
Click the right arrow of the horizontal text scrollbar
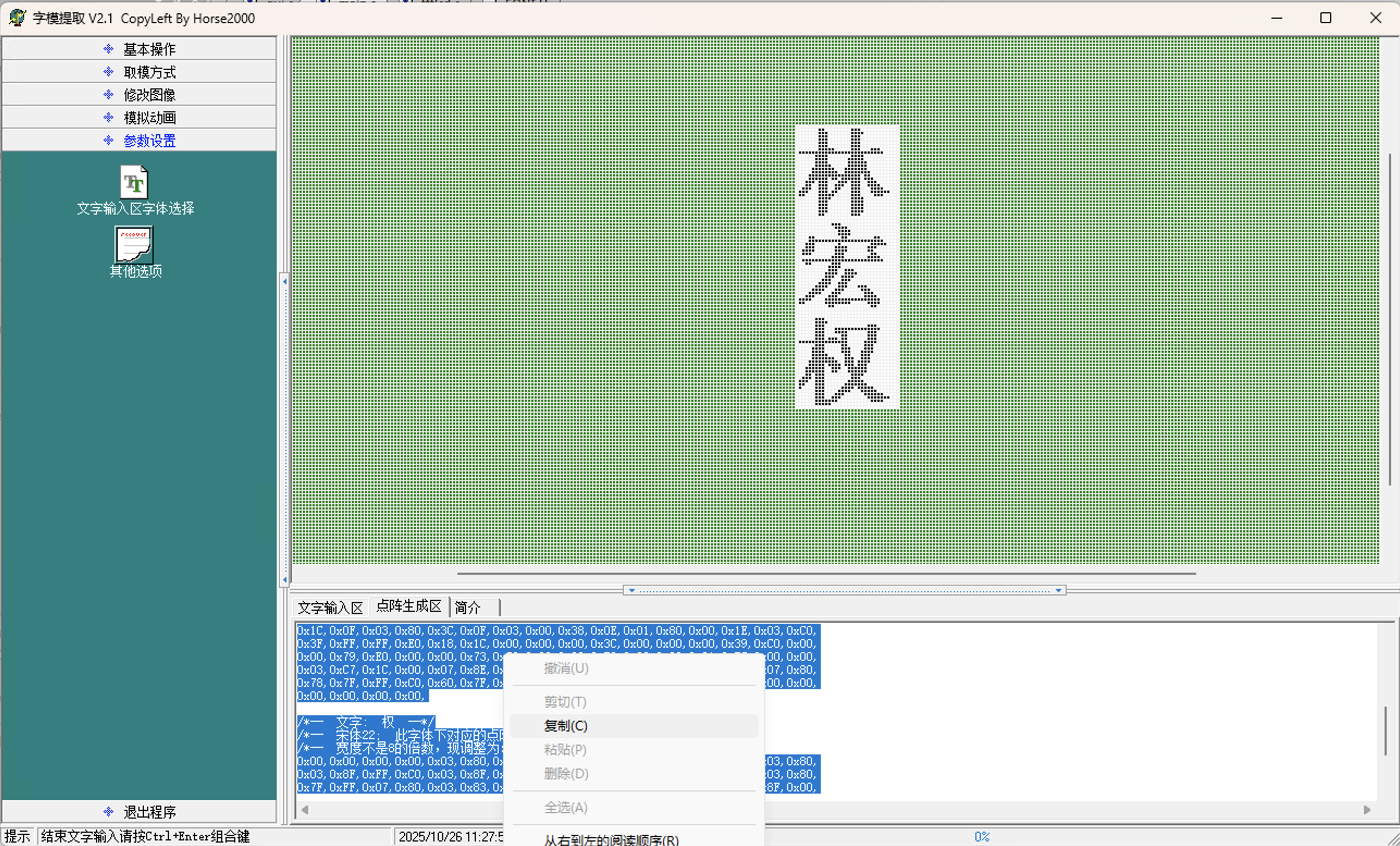pos(1367,810)
